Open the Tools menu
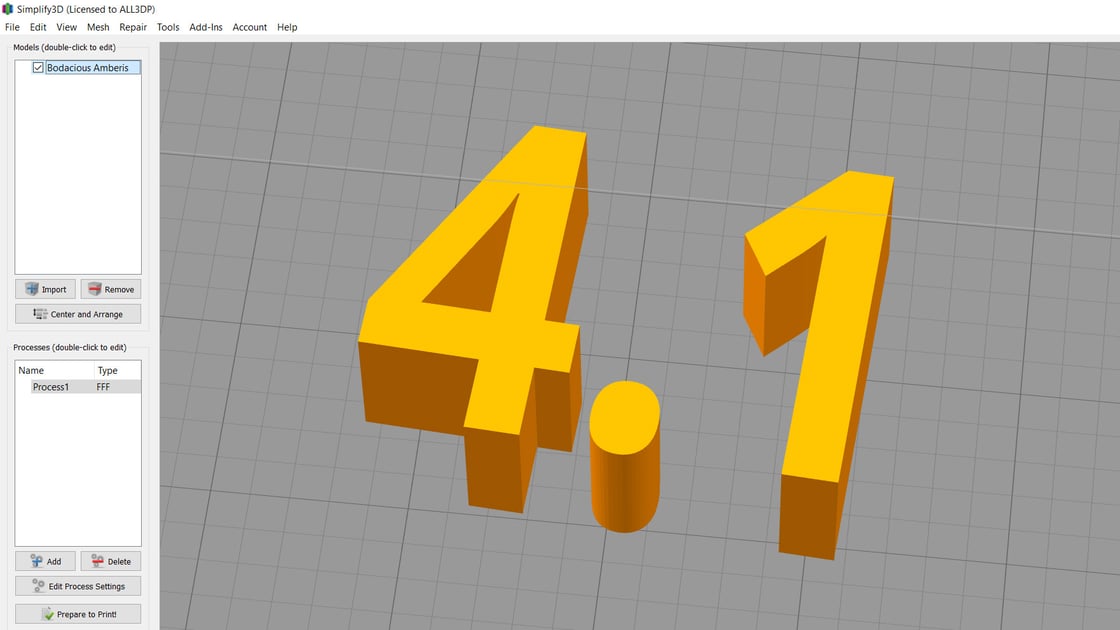 pos(166,27)
